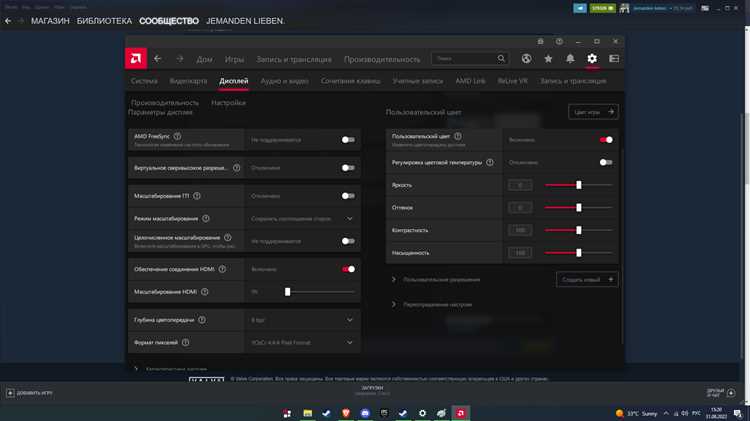Toggle Целочисленное масштабирование switch
This screenshot has width=750, height=421.
pos(348,241)
